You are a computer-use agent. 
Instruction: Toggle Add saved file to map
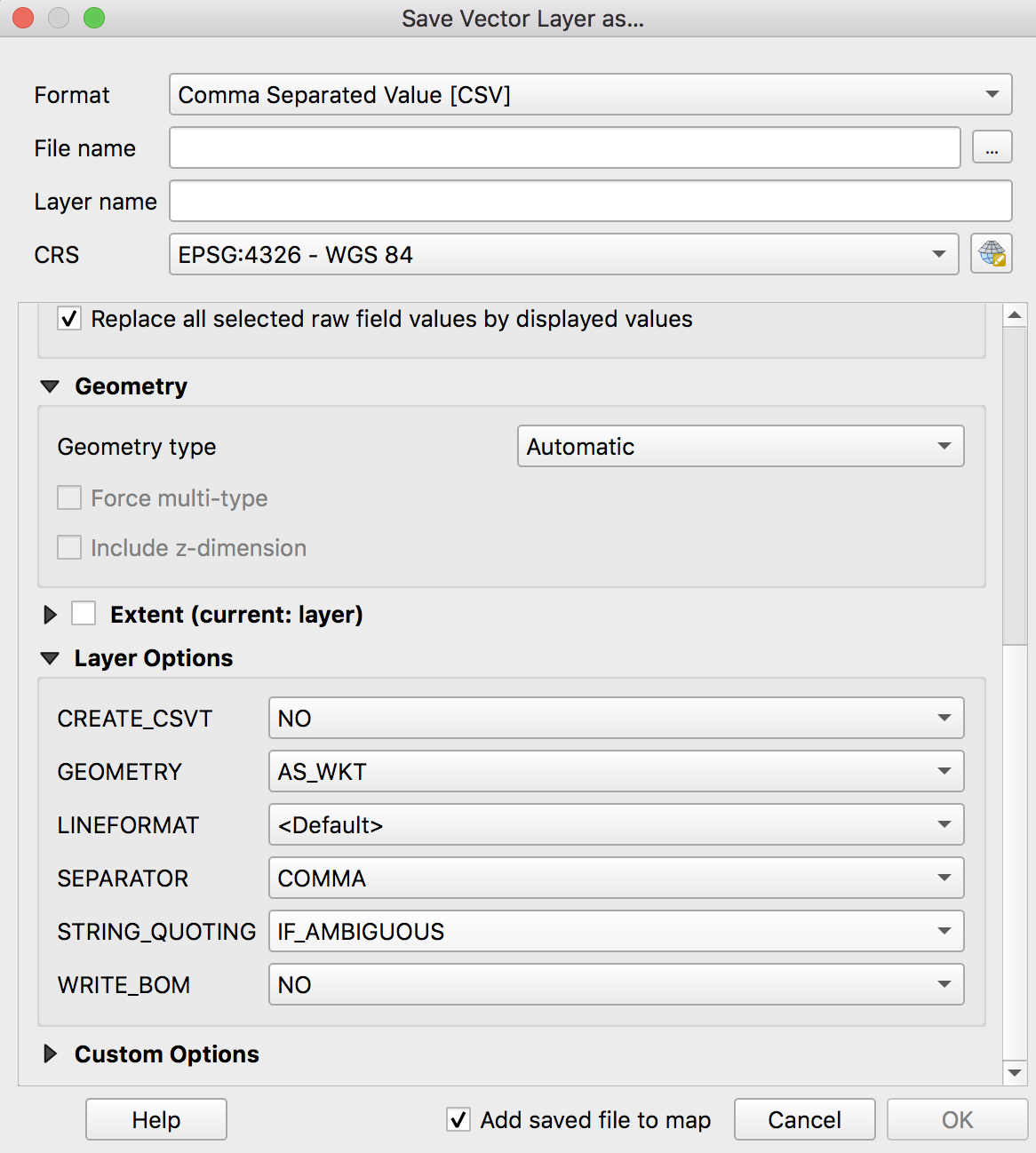458,1120
